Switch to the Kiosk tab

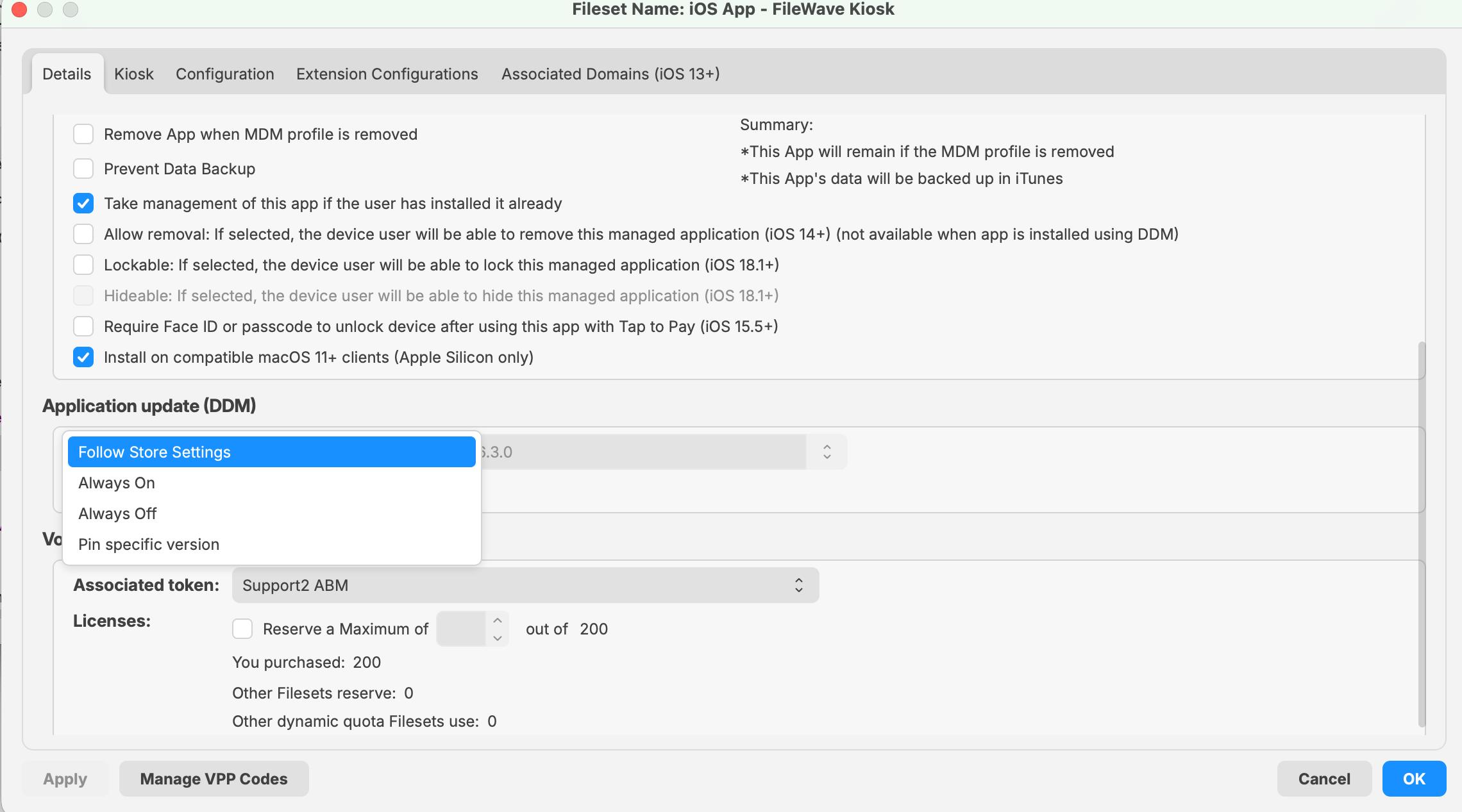point(133,74)
